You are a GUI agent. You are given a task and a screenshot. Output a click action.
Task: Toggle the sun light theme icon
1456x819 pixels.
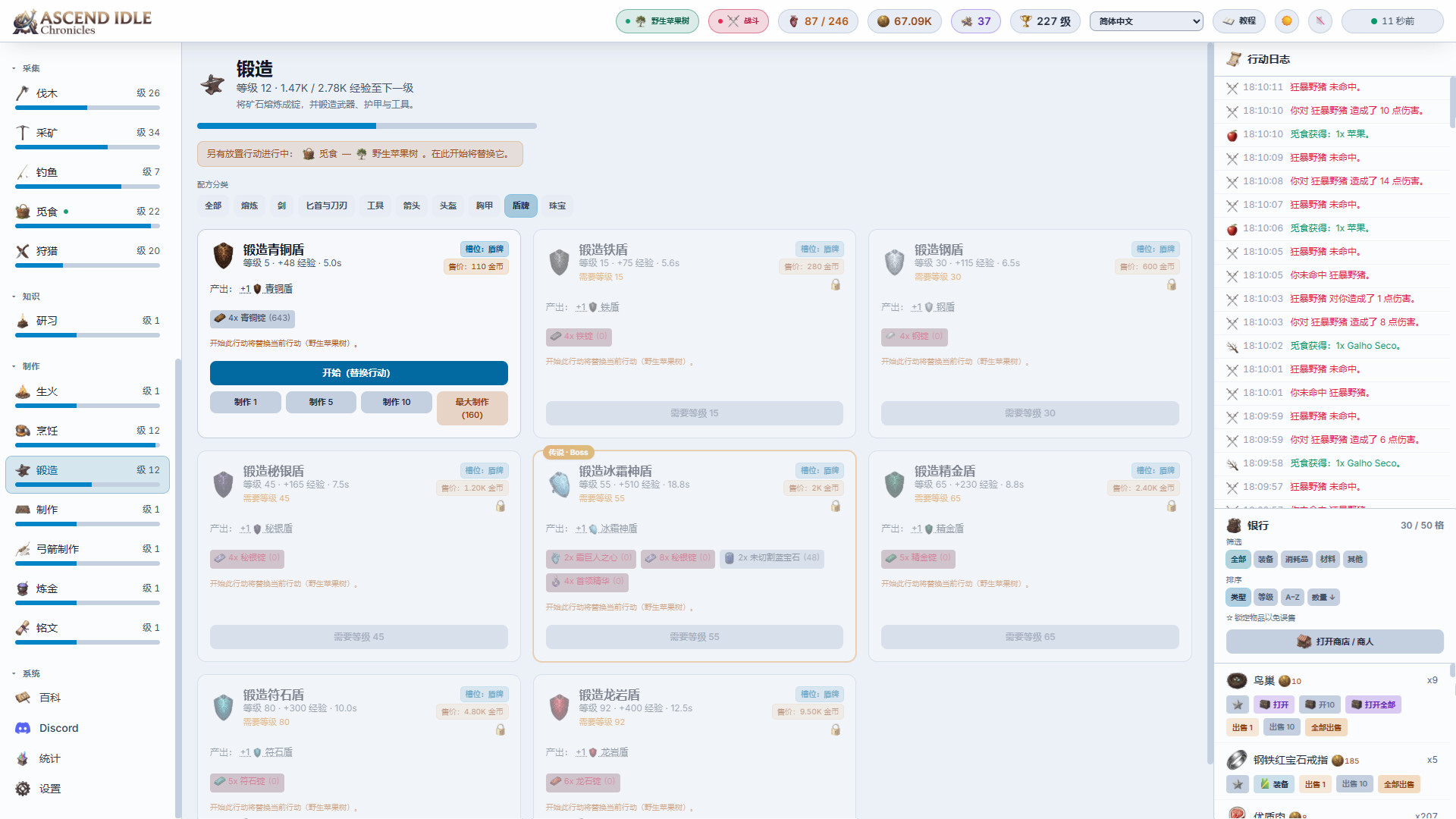pyautogui.click(x=1287, y=21)
